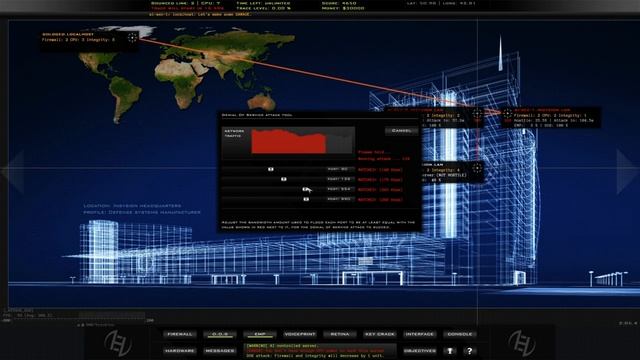Screen dimensions: 640x360
Task: Launch the D.O.S attack tool button
Action: (x=220, y=334)
